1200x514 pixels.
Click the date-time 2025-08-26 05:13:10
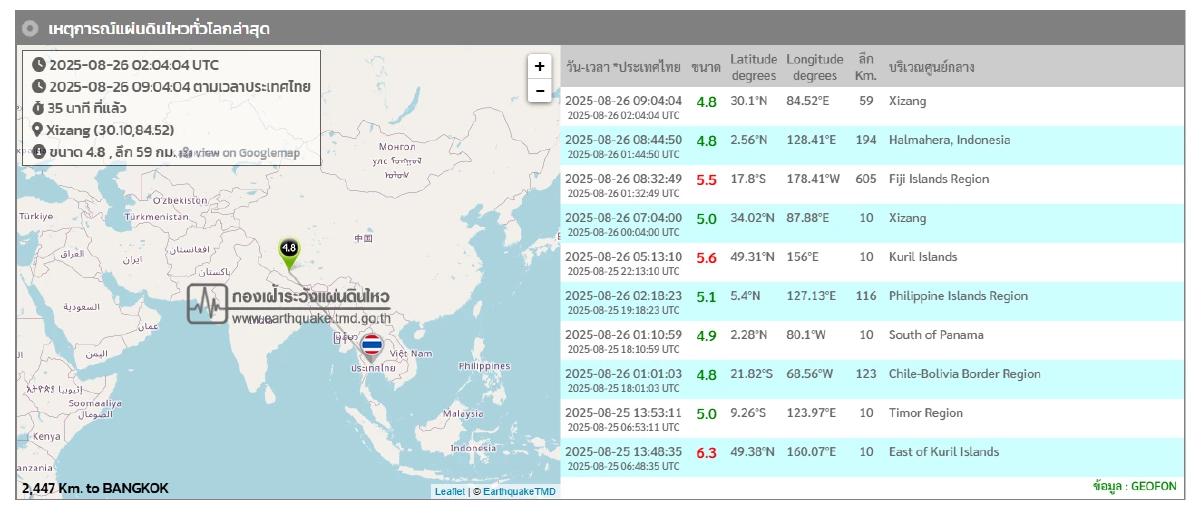[x=623, y=257]
